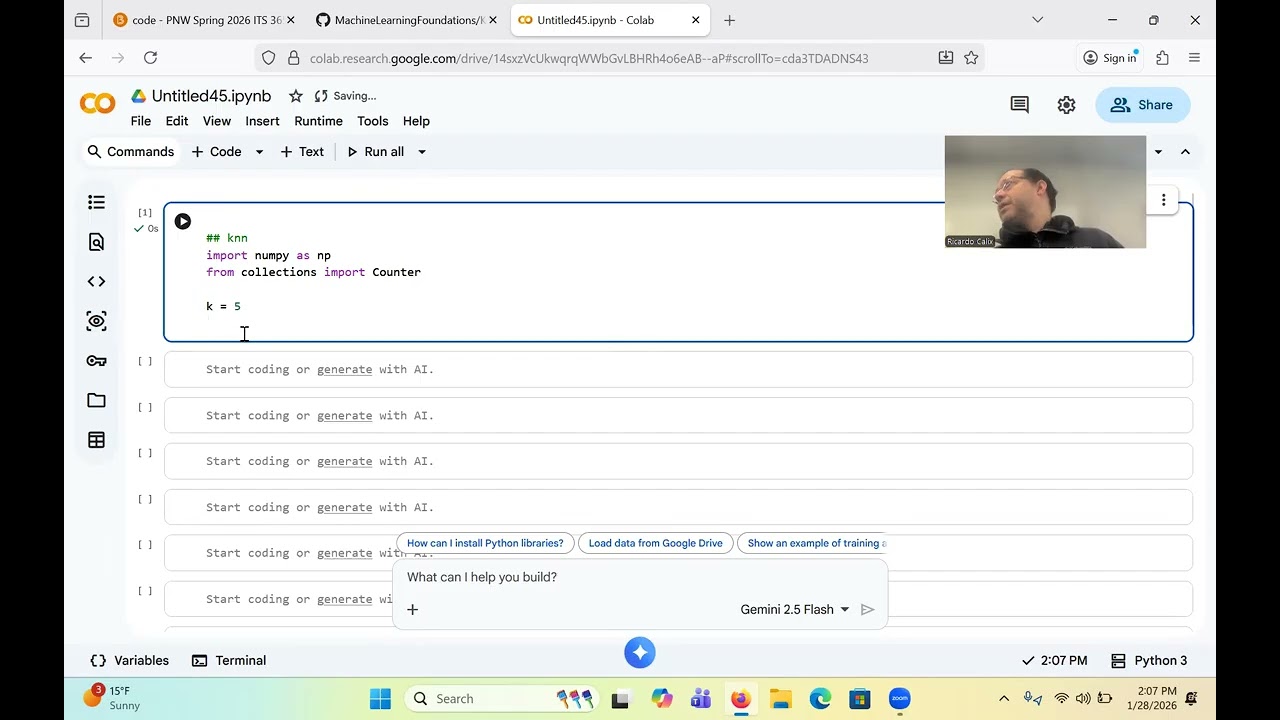Expand the Code insert dropdown arrow
This screenshot has height=720, width=1280.
point(259,152)
